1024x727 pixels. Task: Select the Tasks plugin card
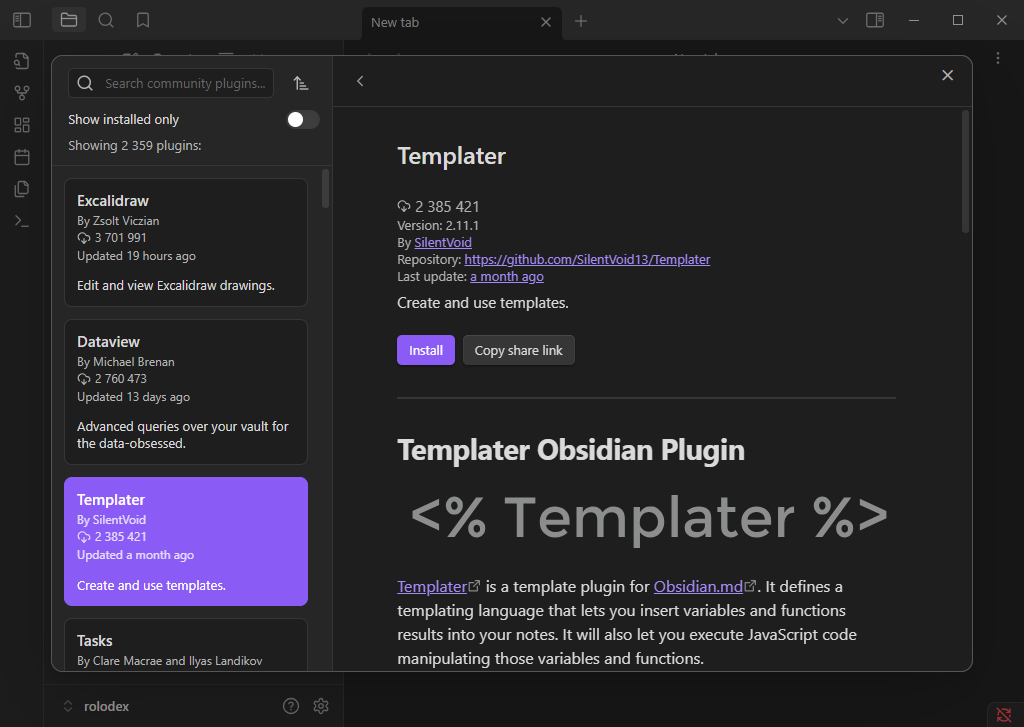185,644
